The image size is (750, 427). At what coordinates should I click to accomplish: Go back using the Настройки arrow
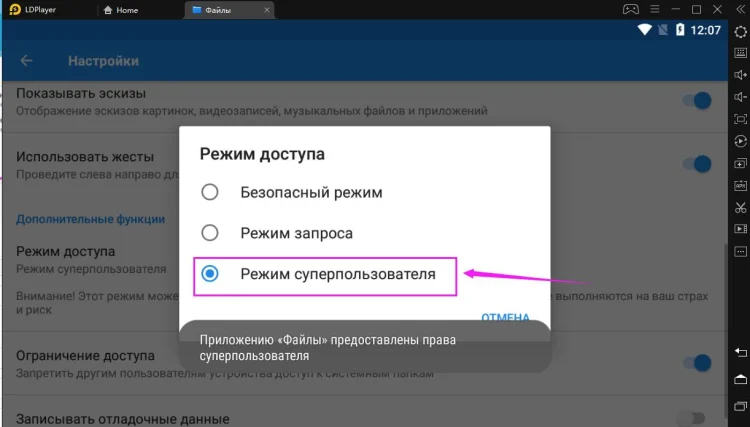(x=26, y=61)
